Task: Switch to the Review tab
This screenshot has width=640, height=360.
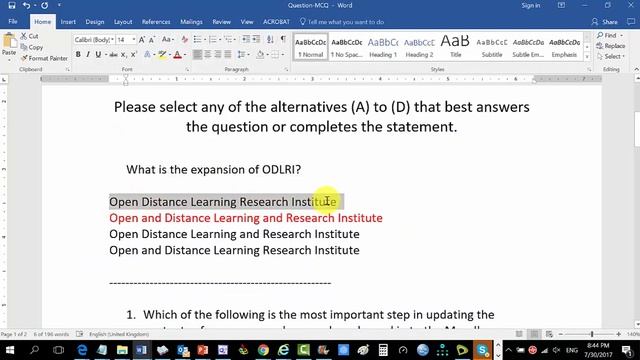Action: (x=222, y=22)
